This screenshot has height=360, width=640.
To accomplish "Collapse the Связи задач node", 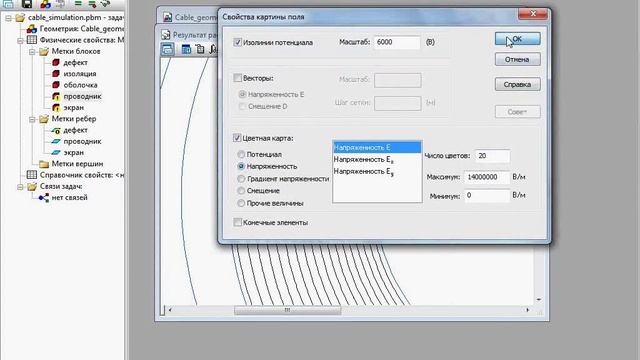I will point(20,187).
